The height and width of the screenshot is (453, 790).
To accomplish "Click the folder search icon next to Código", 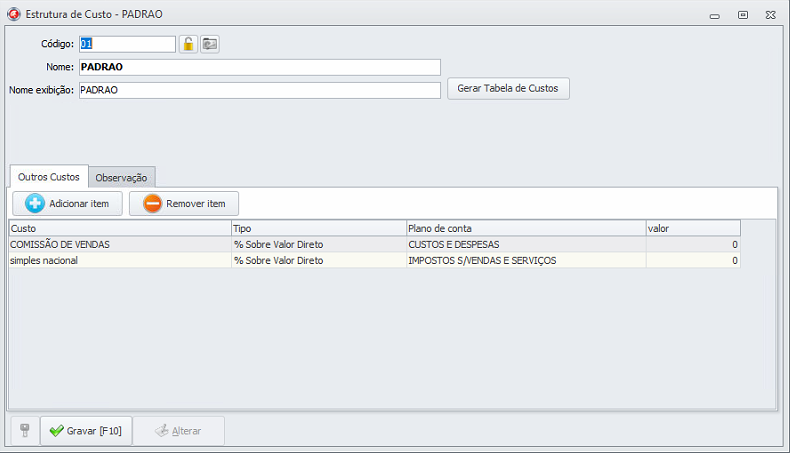I will point(210,44).
